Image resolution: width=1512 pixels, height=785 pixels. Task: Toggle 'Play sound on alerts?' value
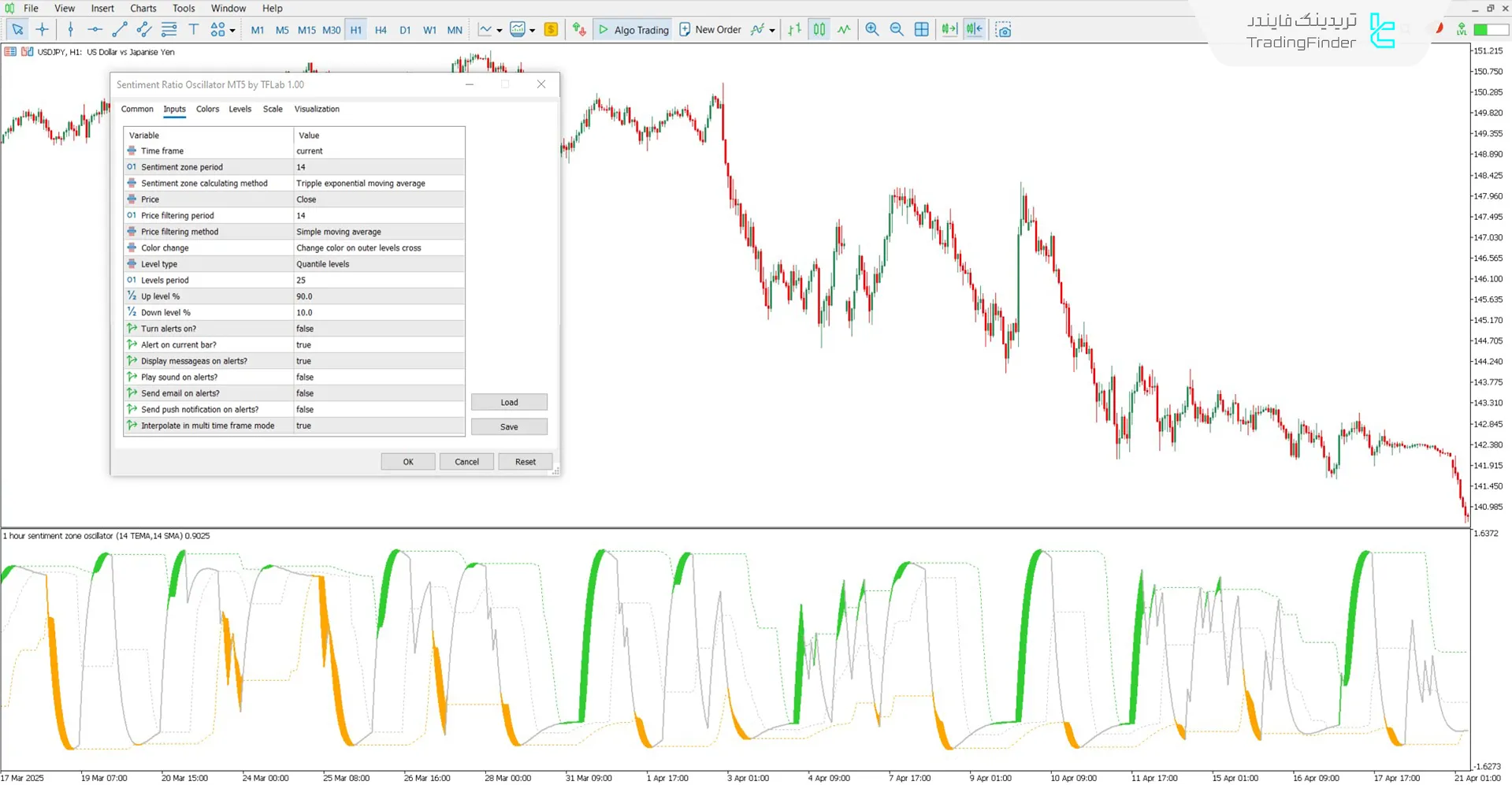(x=378, y=378)
